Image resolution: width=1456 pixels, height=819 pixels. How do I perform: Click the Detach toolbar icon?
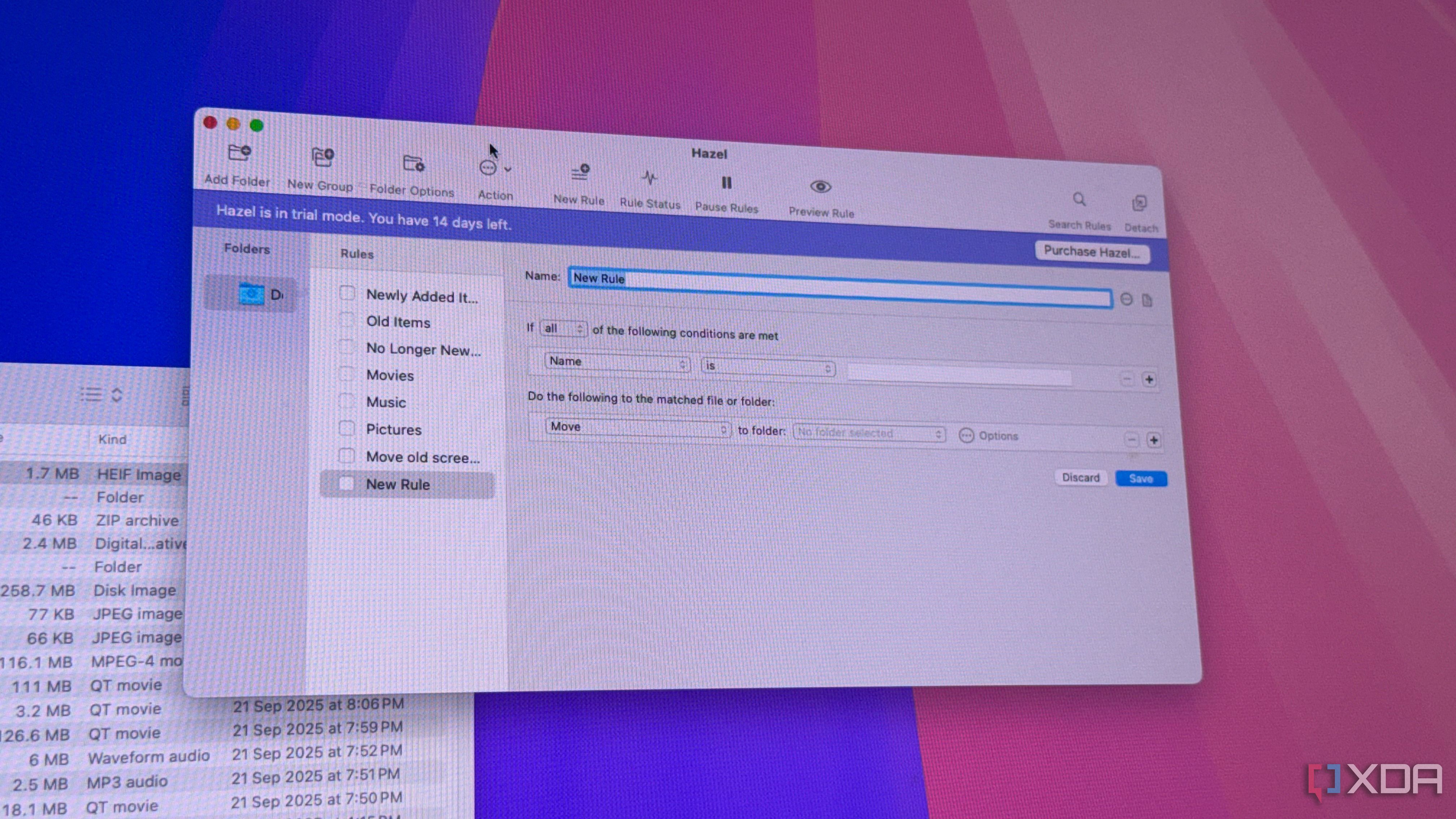click(x=1139, y=203)
